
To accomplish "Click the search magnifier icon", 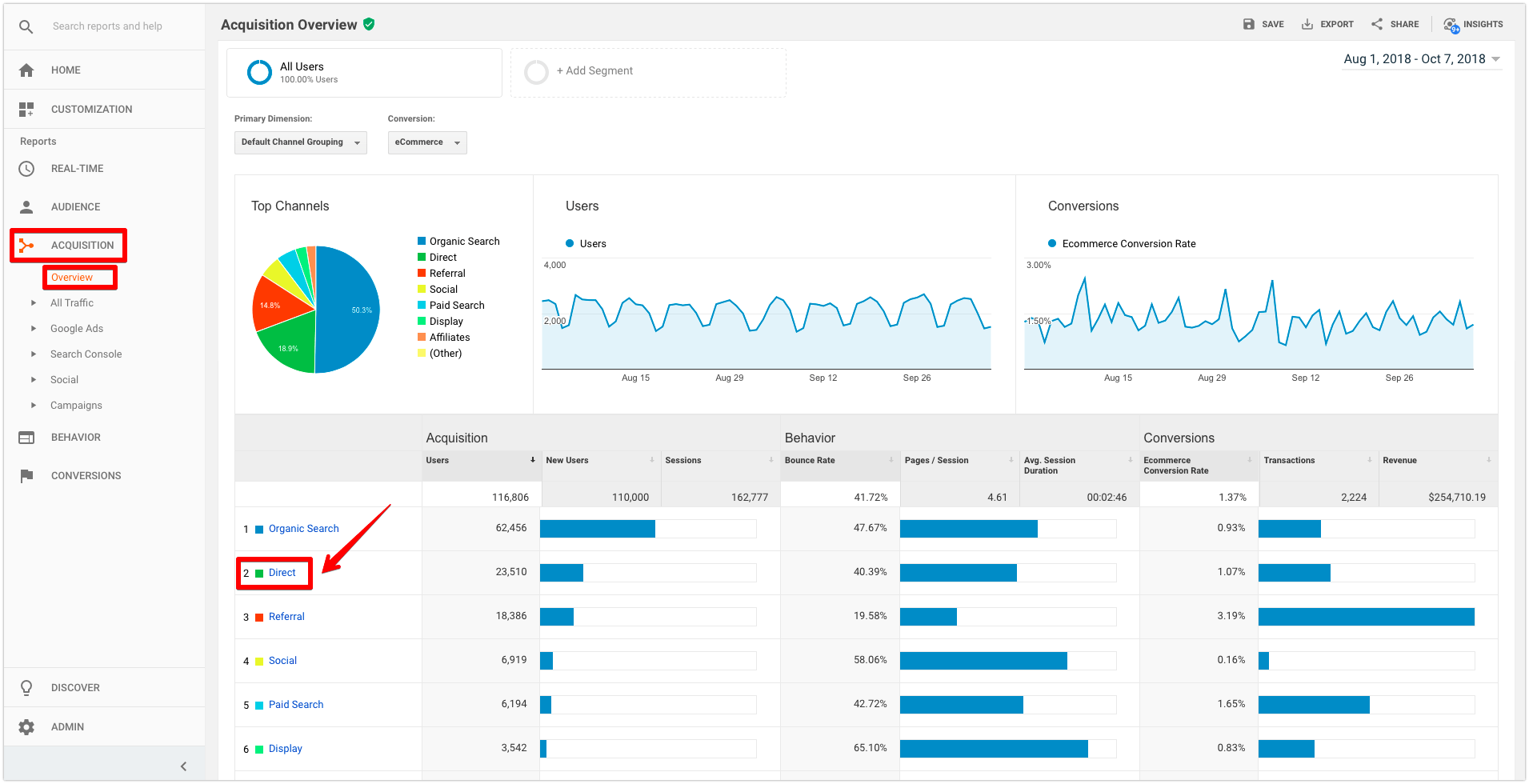I will click(26, 26).
